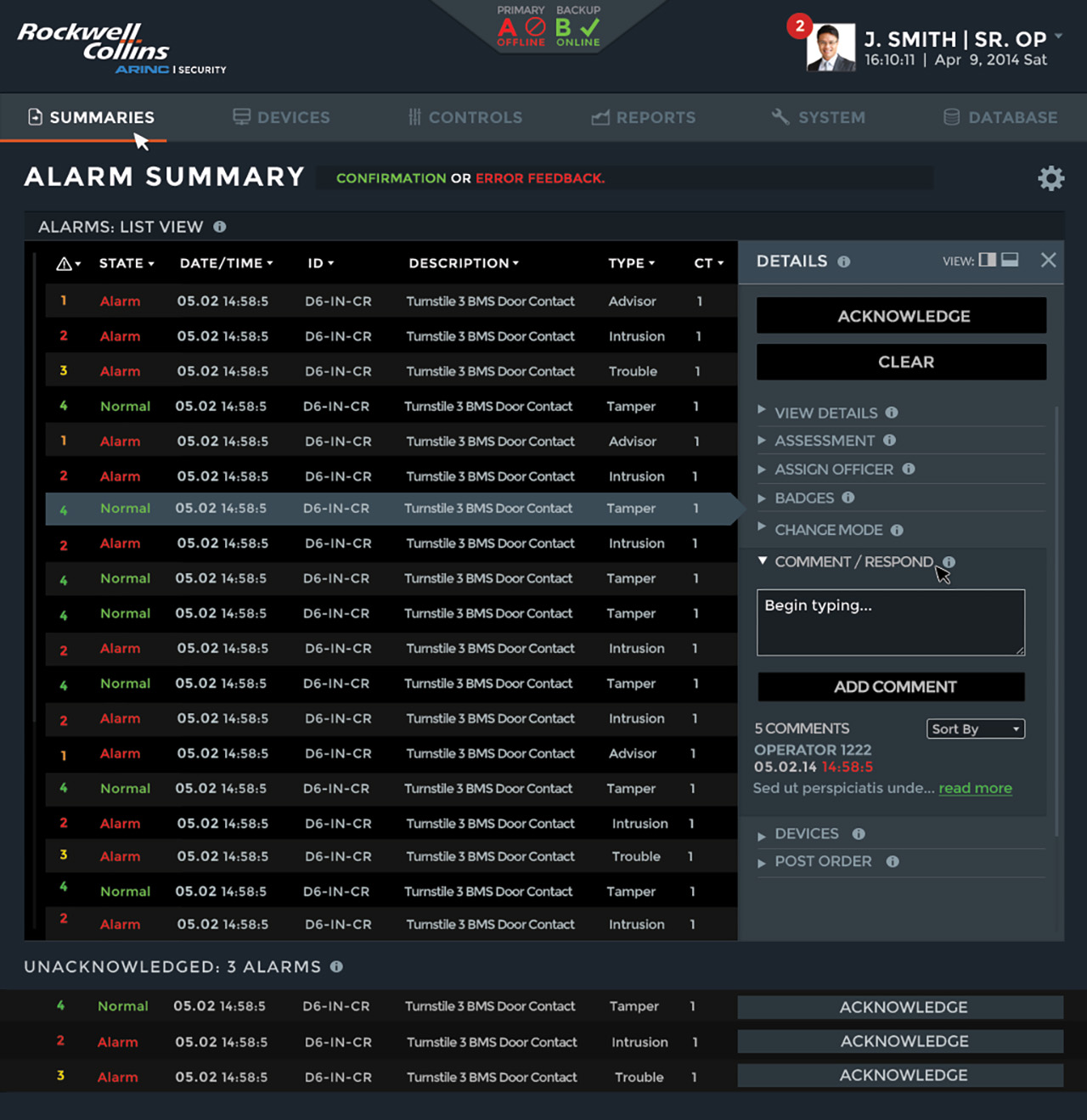Switch to the Reports tab
Viewport: 1087px width, 1120px height.
pos(644,117)
